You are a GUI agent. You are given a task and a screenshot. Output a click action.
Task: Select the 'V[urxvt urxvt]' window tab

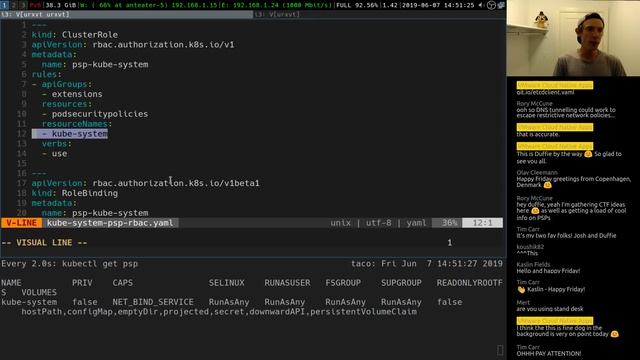click(127, 14)
